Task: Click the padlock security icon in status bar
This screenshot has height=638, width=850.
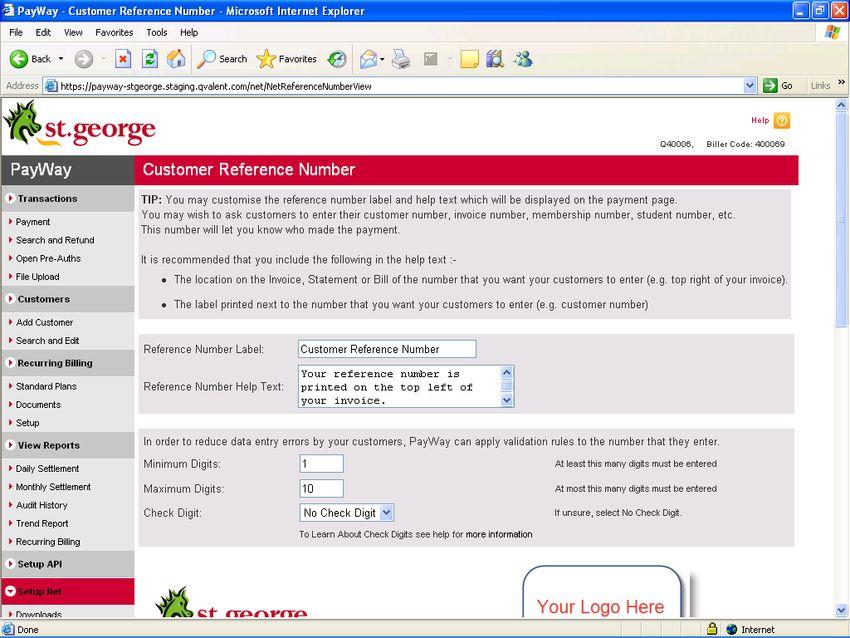Action: (712, 629)
